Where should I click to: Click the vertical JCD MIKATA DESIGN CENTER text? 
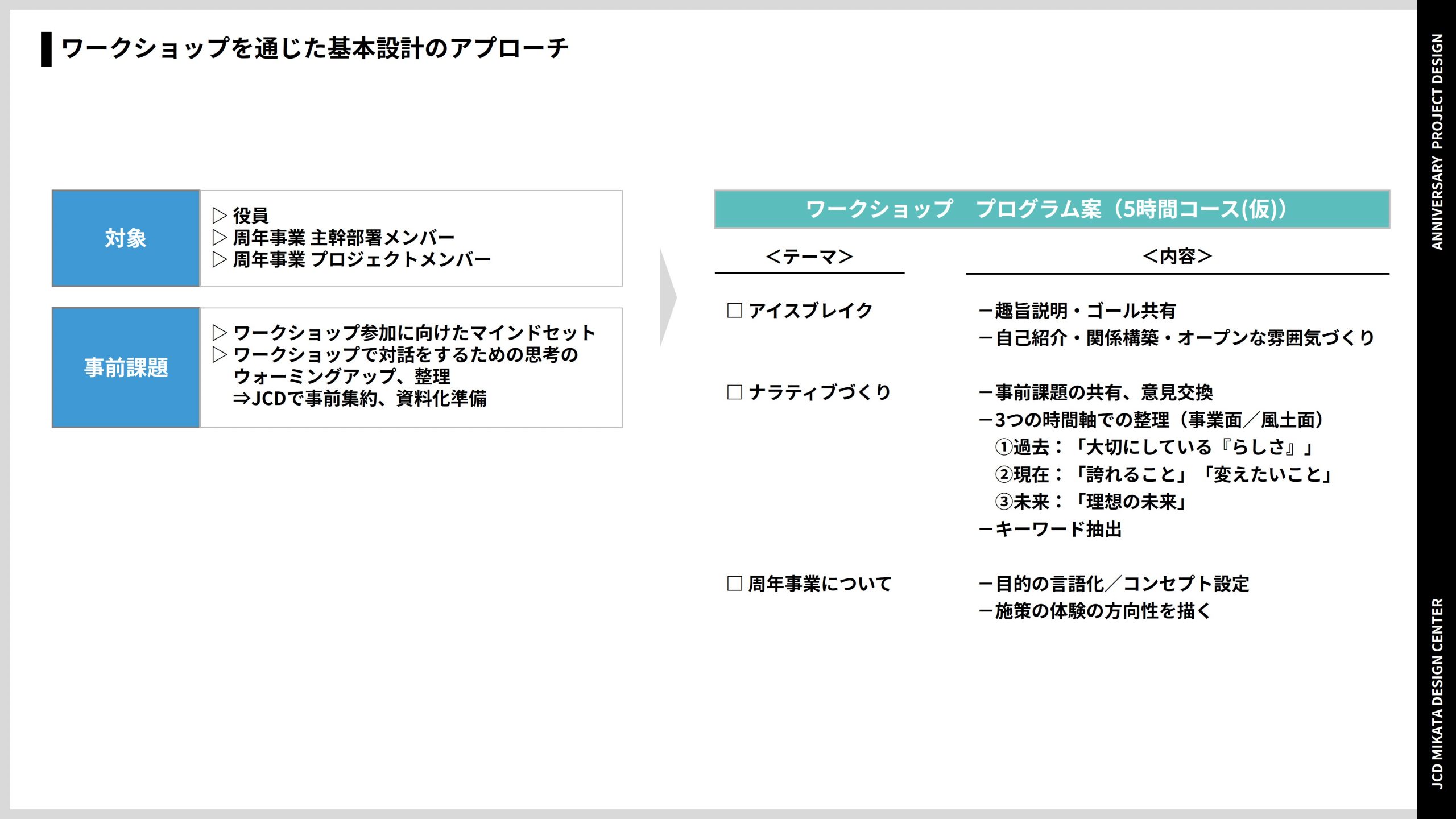pyautogui.click(x=1437, y=694)
